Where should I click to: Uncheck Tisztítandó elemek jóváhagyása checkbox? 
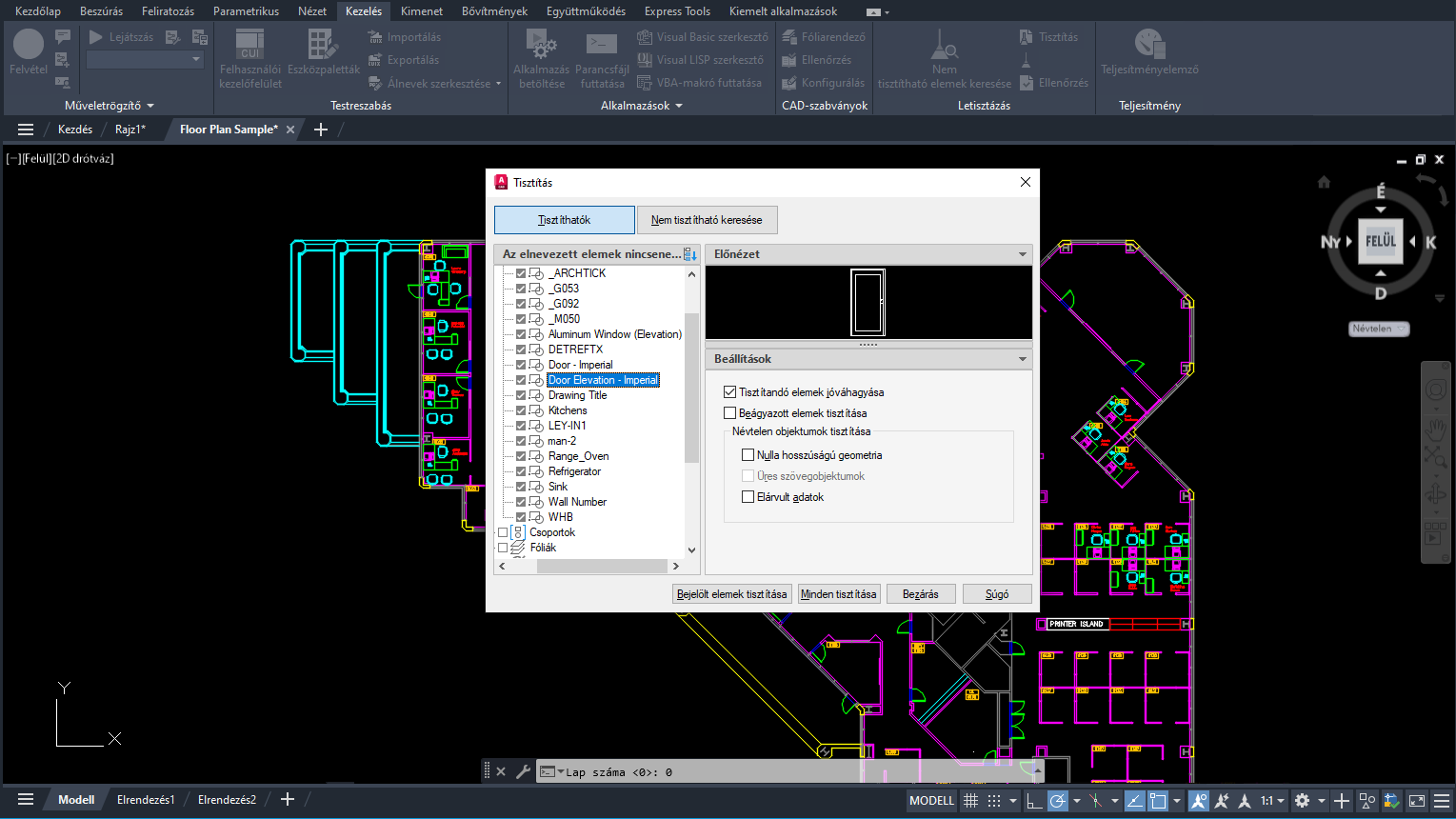pyautogui.click(x=730, y=392)
